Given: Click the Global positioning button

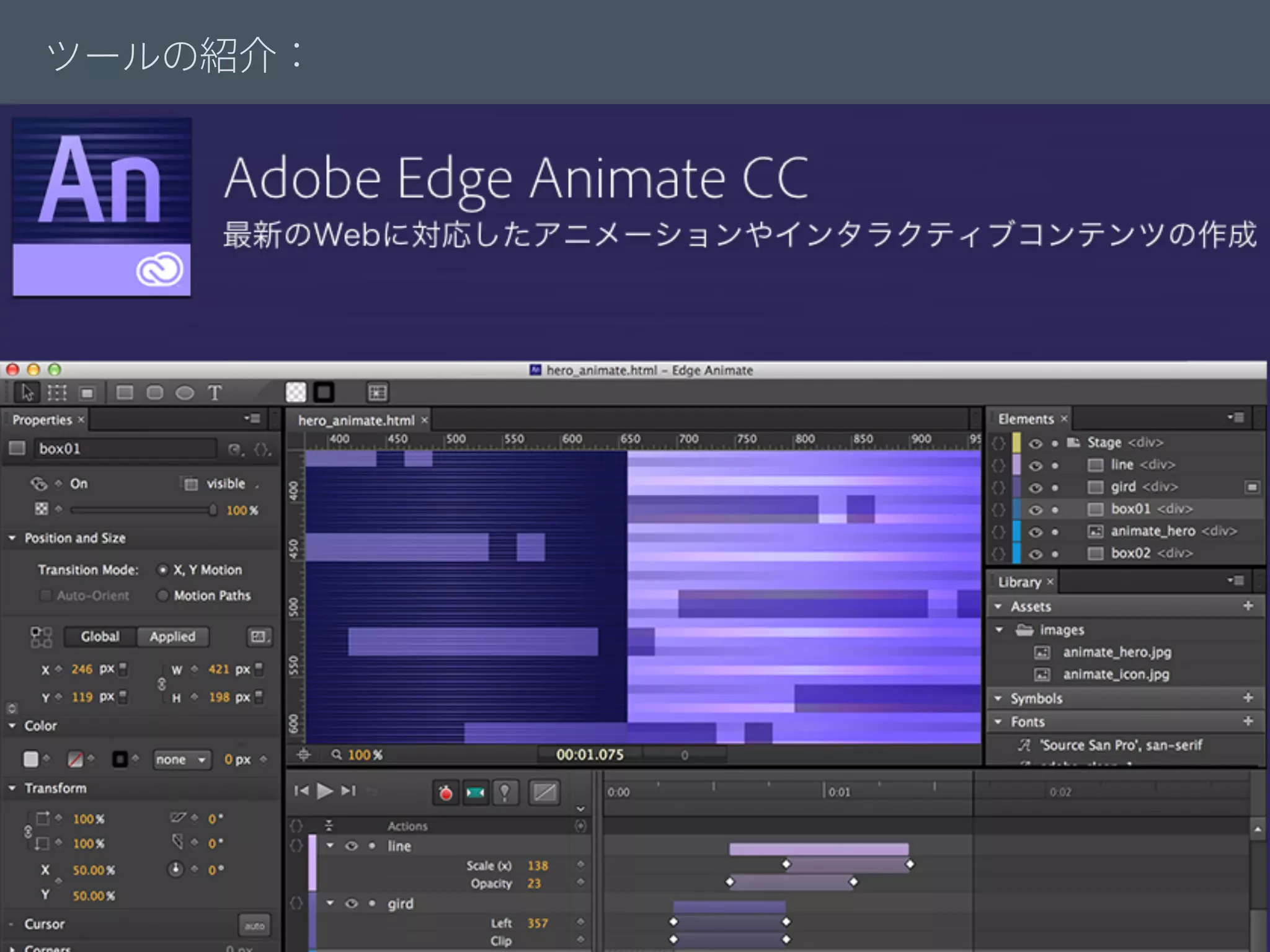Looking at the screenshot, I should click(100, 637).
